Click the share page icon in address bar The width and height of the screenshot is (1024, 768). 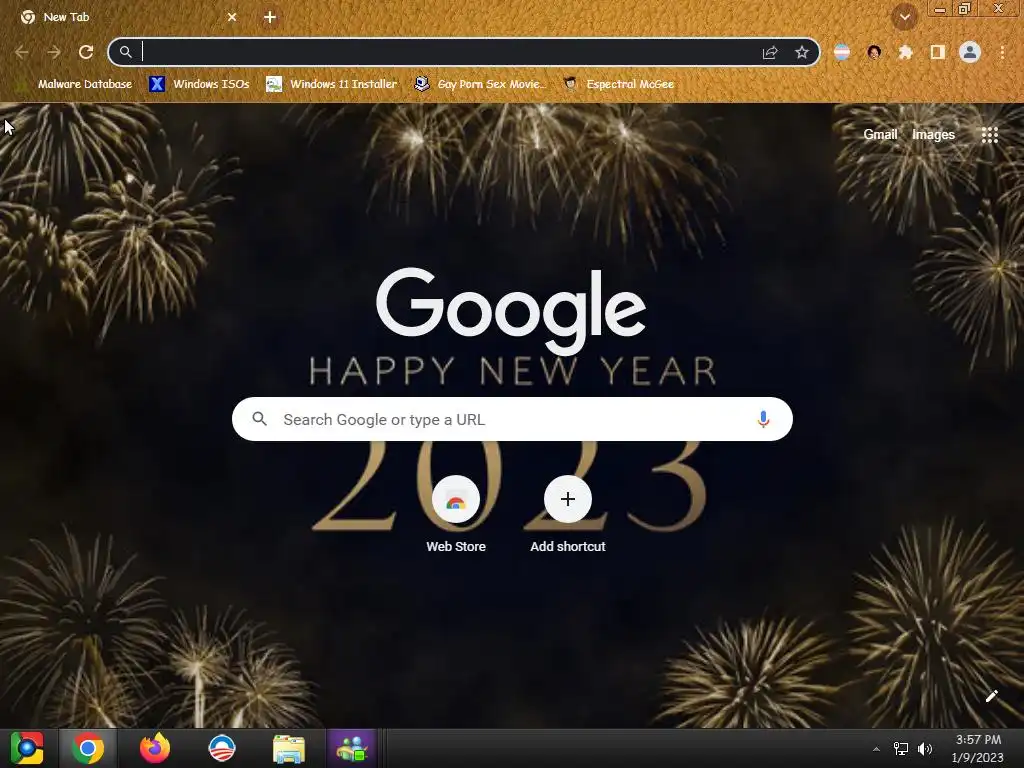point(770,53)
